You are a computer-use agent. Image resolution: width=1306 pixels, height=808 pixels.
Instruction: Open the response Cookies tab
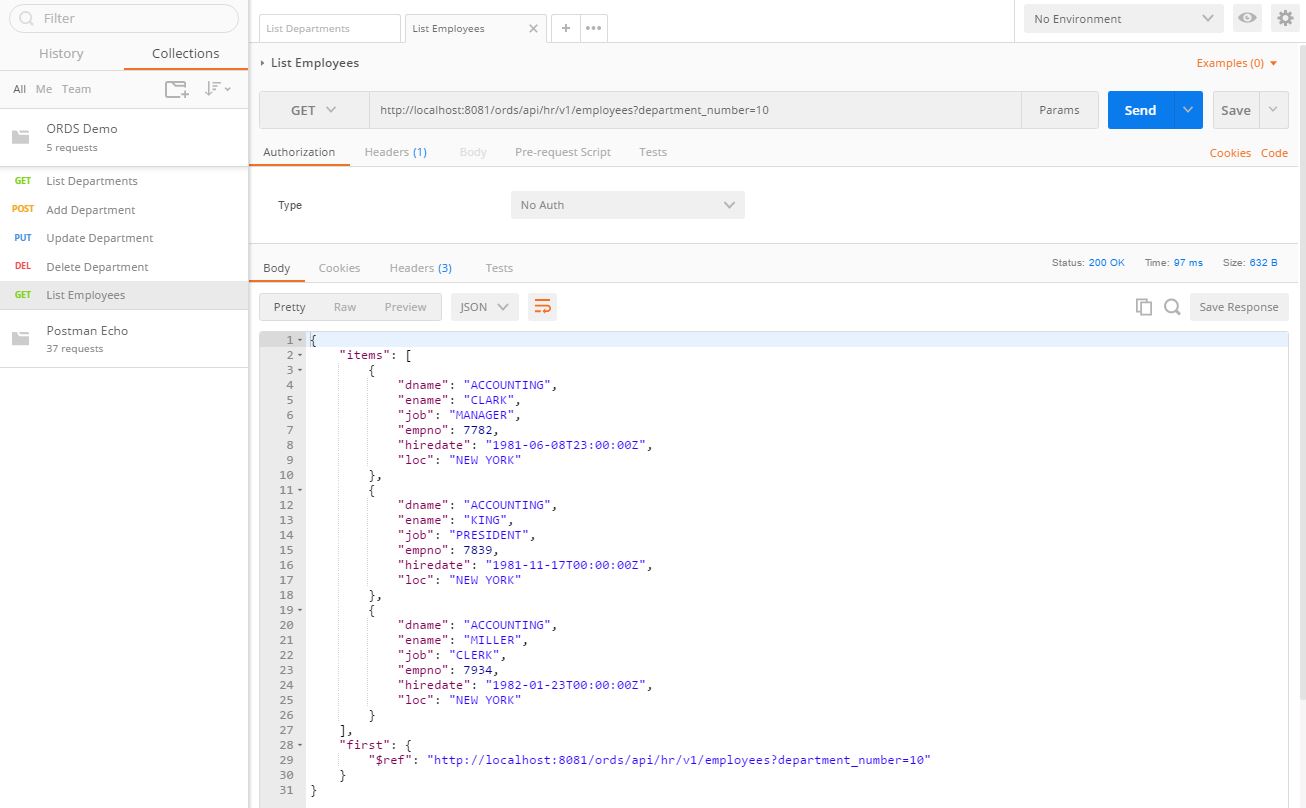point(339,268)
